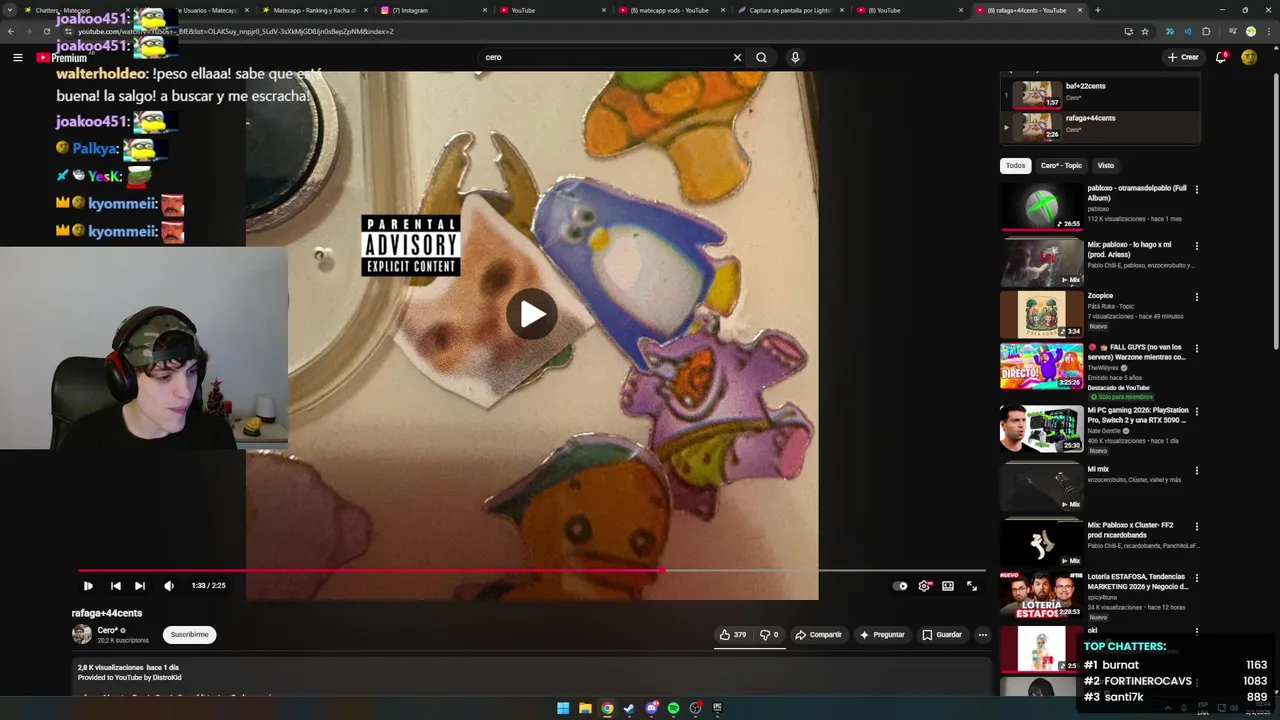Open the Mi mix playlist
The height and width of the screenshot is (720, 1280).
click(x=1098, y=469)
